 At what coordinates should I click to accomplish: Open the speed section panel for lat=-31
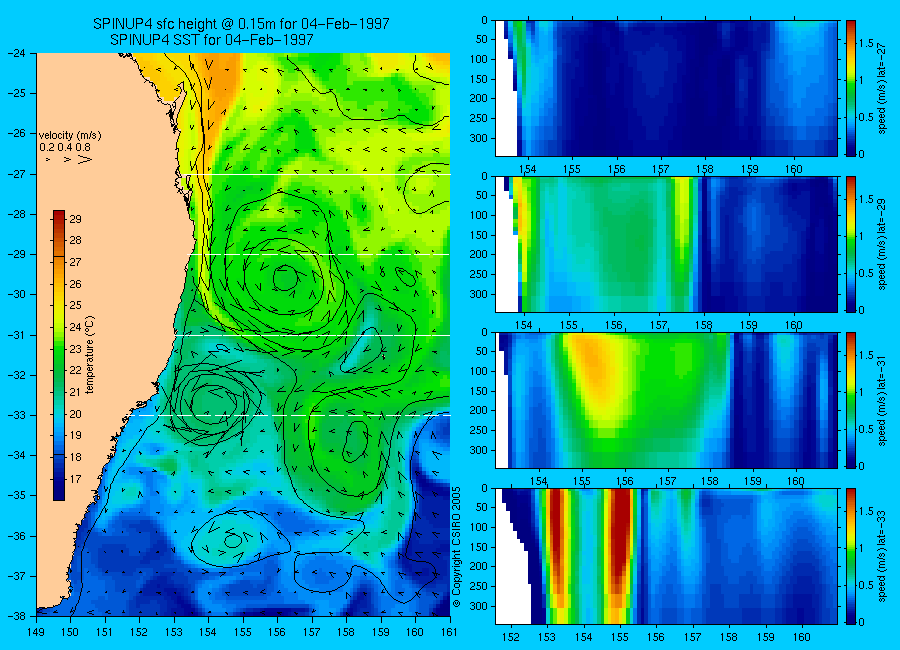click(666, 400)
